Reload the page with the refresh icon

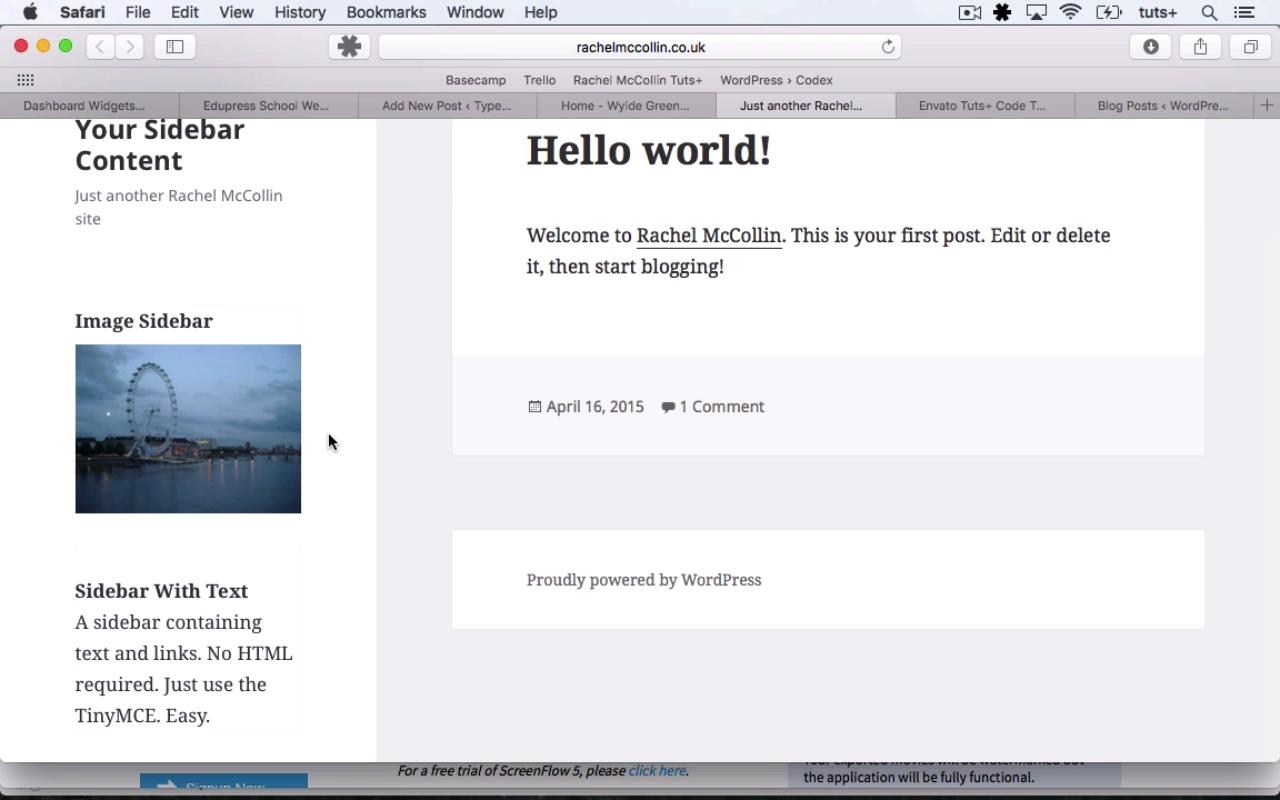coord(887,47)
